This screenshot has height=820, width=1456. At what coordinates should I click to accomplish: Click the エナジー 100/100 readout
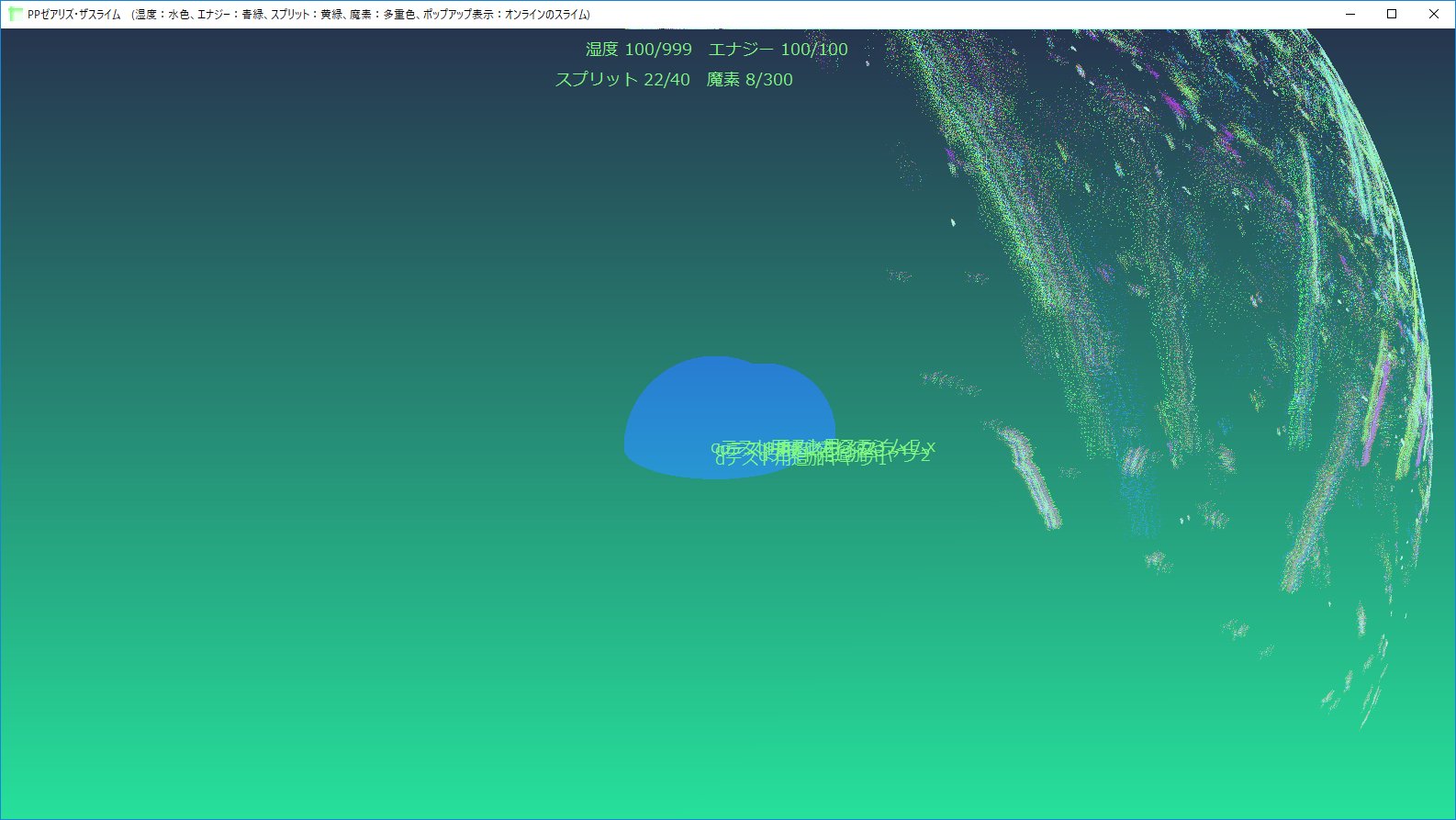pos(778,50)
